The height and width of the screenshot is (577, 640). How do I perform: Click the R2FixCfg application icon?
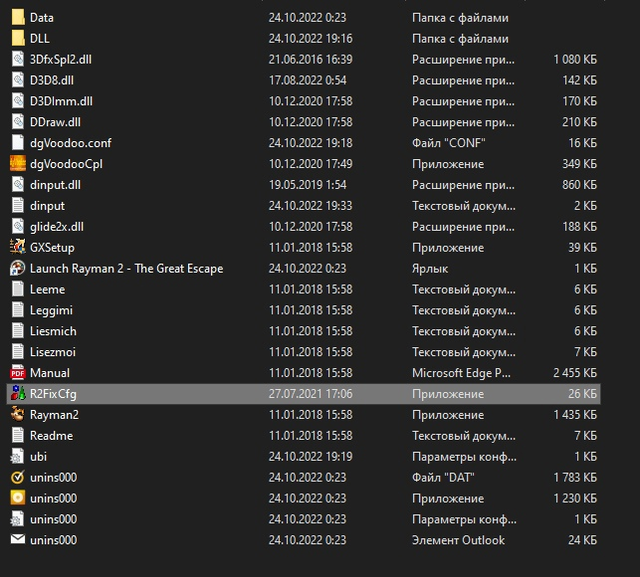[x=18, y=393]
